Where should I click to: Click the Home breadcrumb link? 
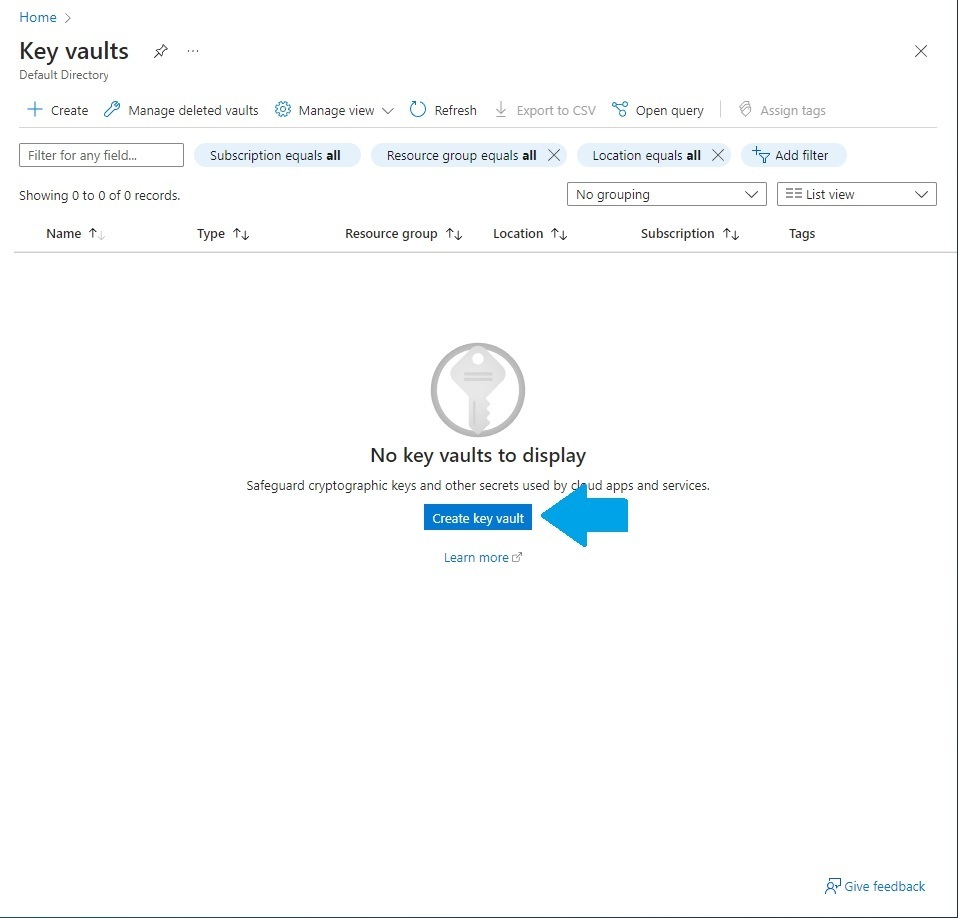point(38,17)
